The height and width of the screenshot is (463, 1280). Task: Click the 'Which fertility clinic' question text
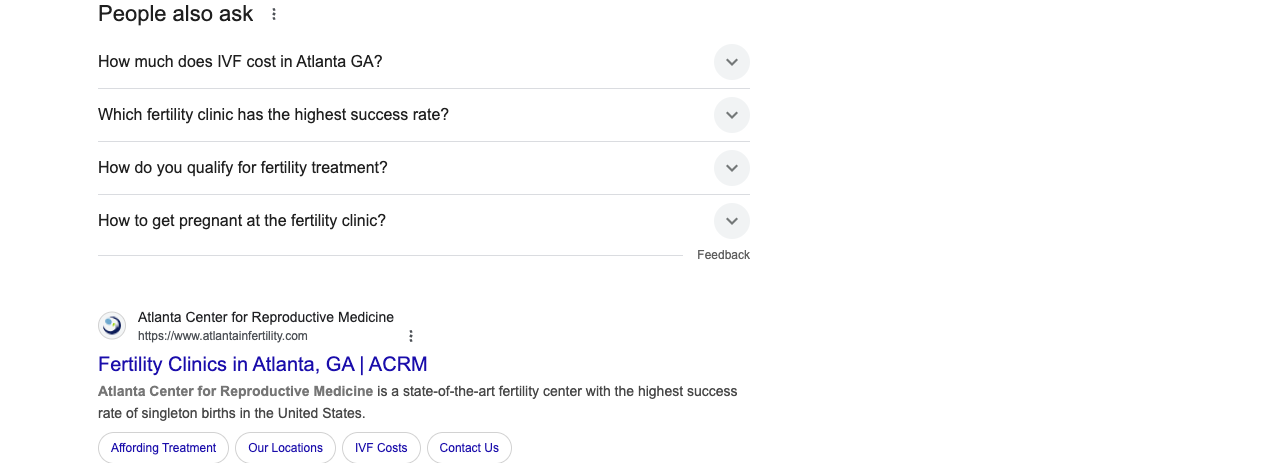point(273,115)
